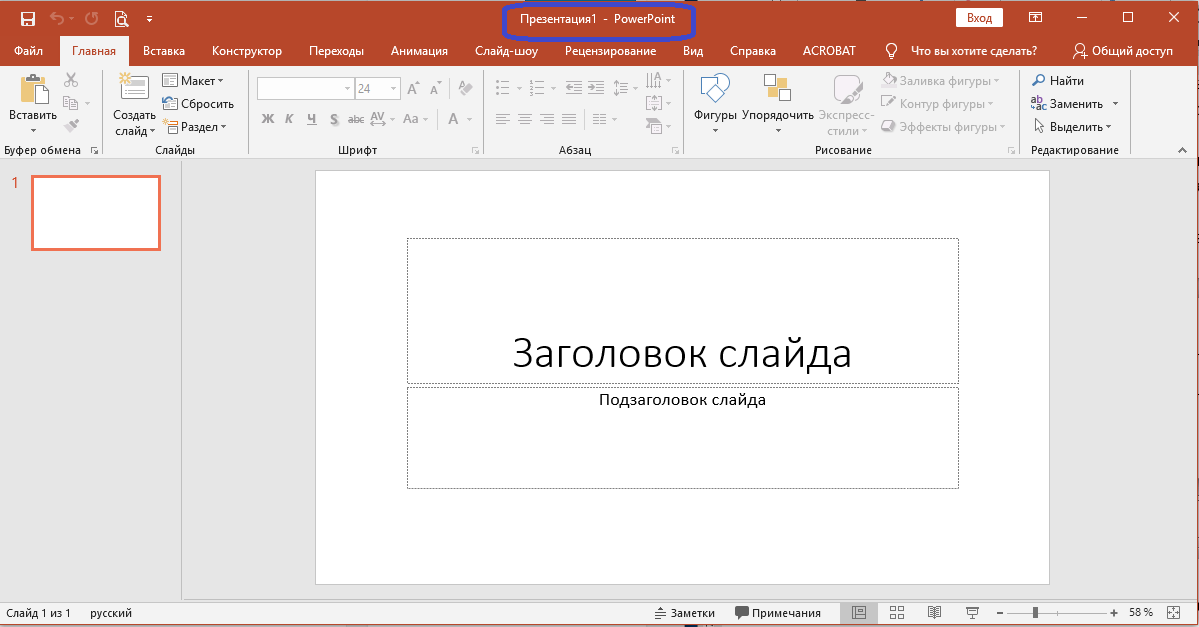Switch to the Анимация tab
Screen dimensions: 1199x627
[419, 51]
